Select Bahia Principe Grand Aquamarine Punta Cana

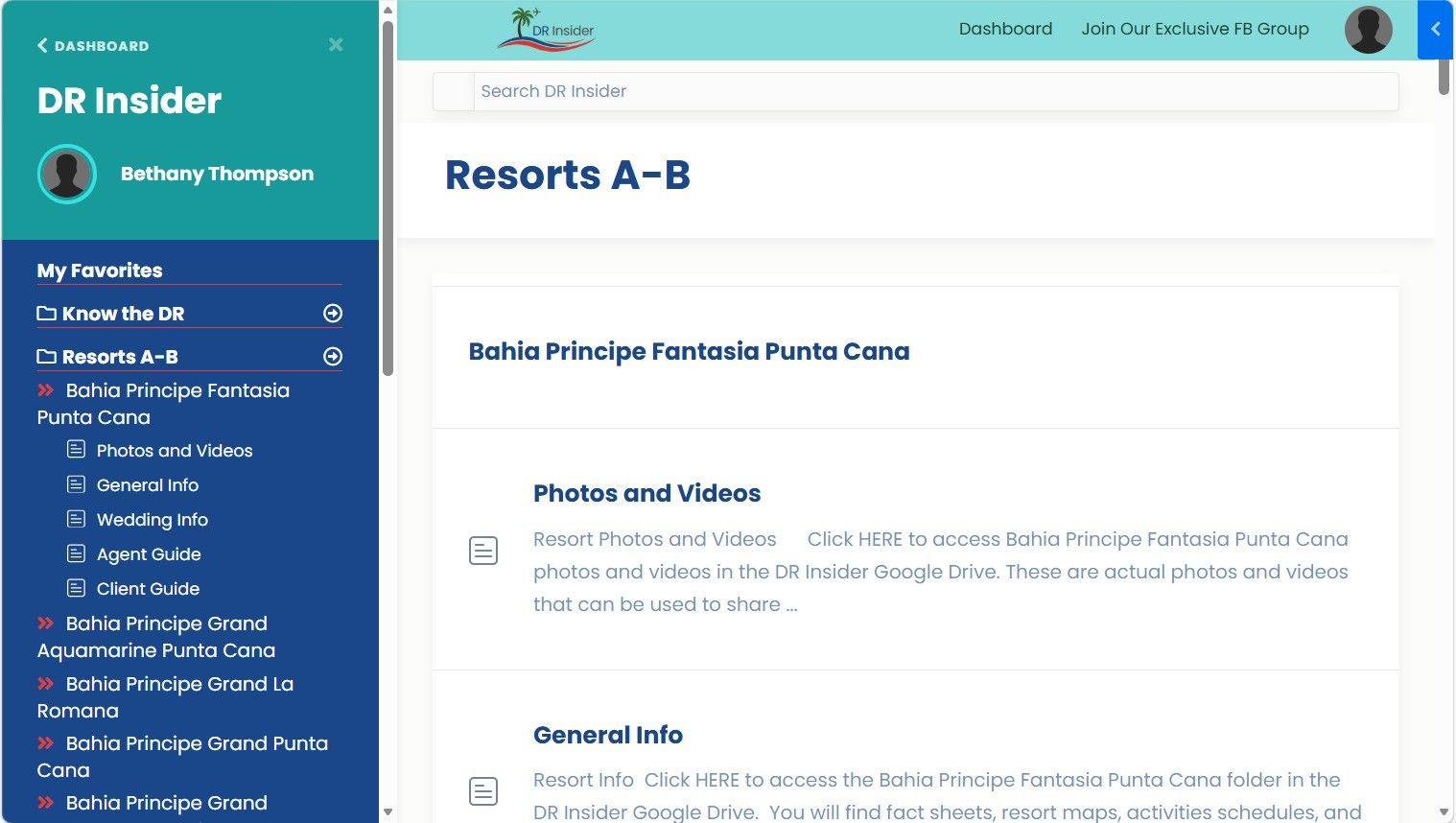[x=156, y=637]
